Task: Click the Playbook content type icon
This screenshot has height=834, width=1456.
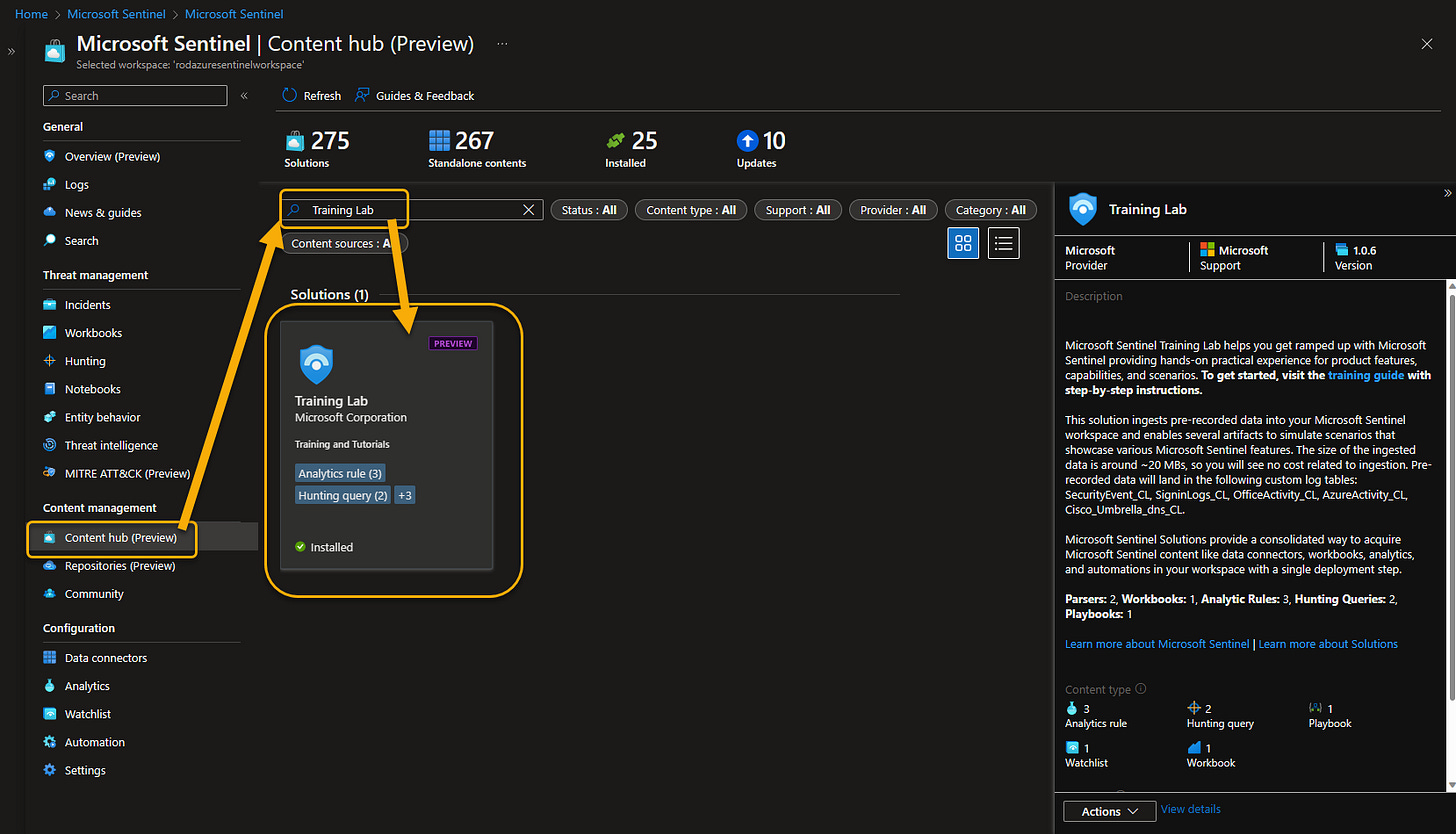Action: click(x=1316, y=708)
